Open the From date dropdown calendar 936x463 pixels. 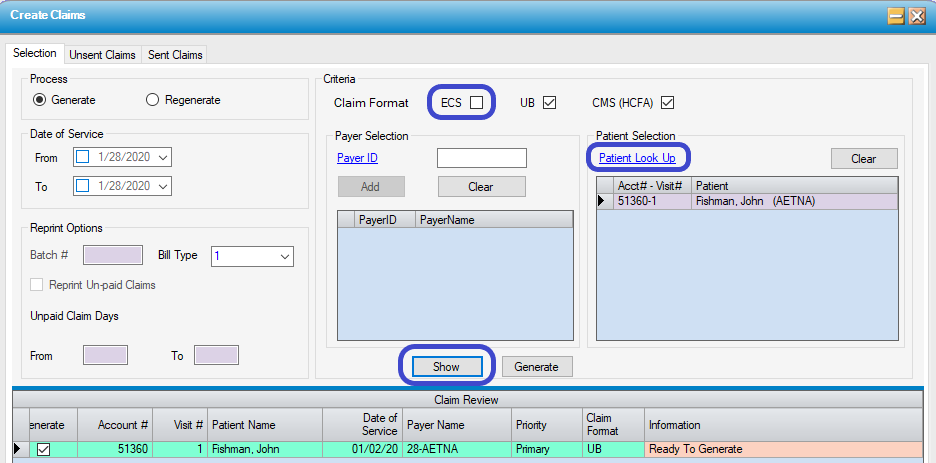164,157
